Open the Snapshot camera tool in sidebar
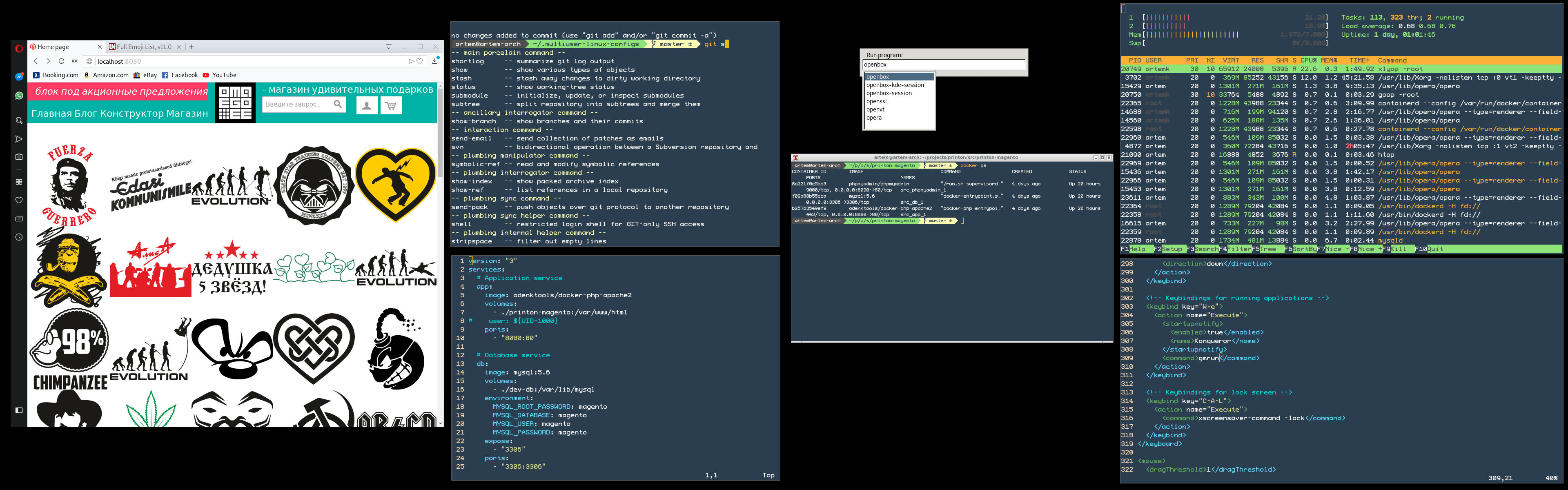Viewport: 1568px width, 490px height. [x=19, y=156]
